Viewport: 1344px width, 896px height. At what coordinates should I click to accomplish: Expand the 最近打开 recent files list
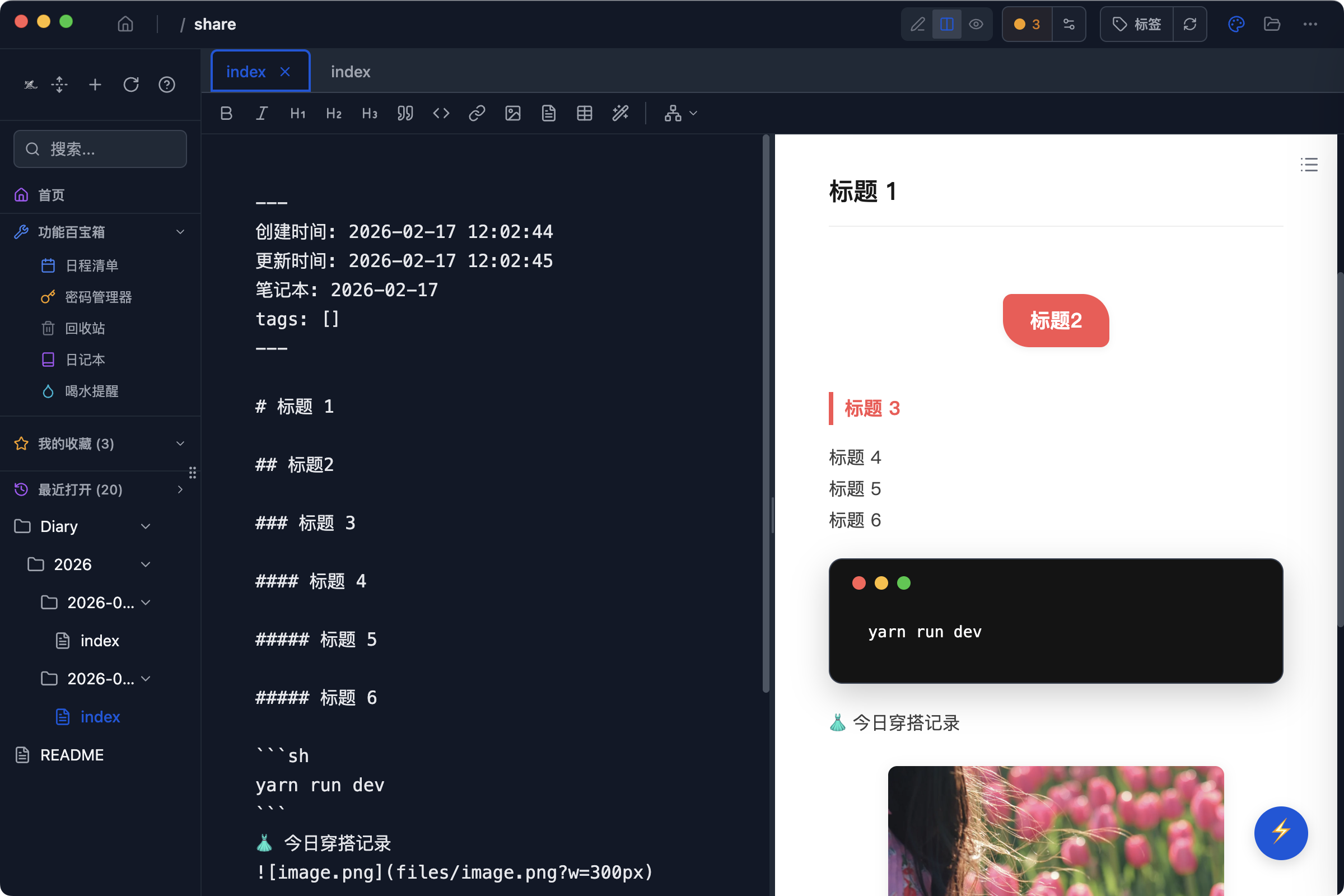tap(180, 489)
